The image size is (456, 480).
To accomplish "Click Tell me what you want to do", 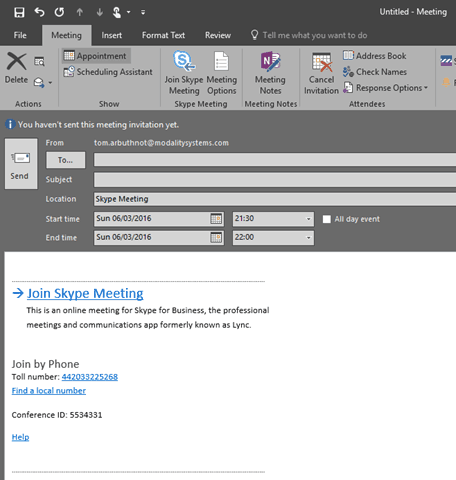I will 315,35.
